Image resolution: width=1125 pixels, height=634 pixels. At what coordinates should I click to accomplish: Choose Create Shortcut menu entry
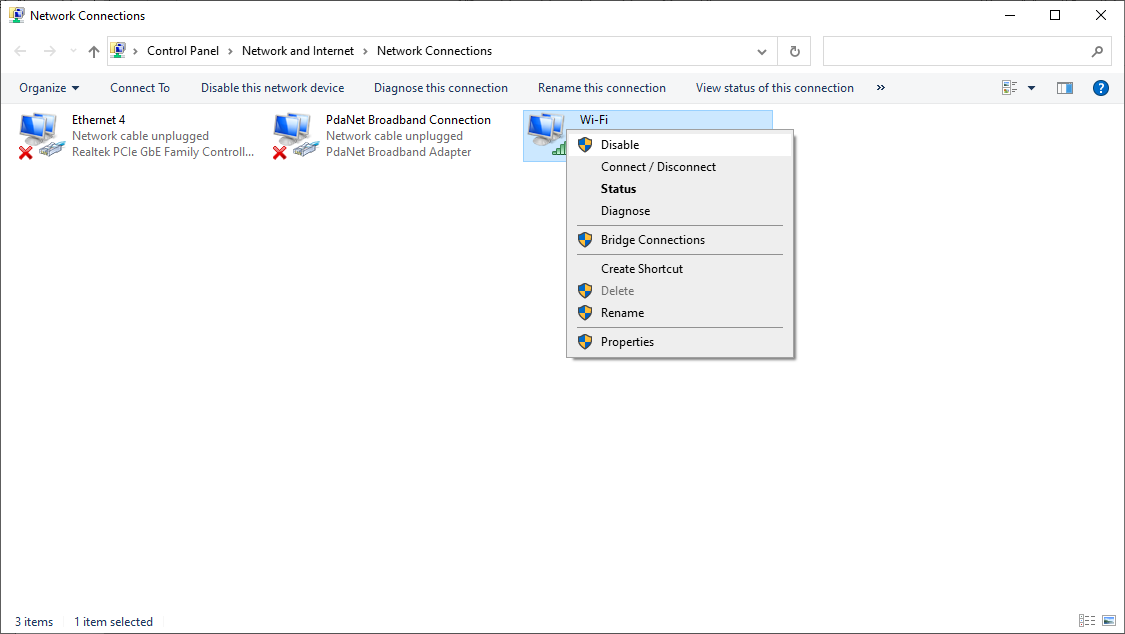[679, 268]
